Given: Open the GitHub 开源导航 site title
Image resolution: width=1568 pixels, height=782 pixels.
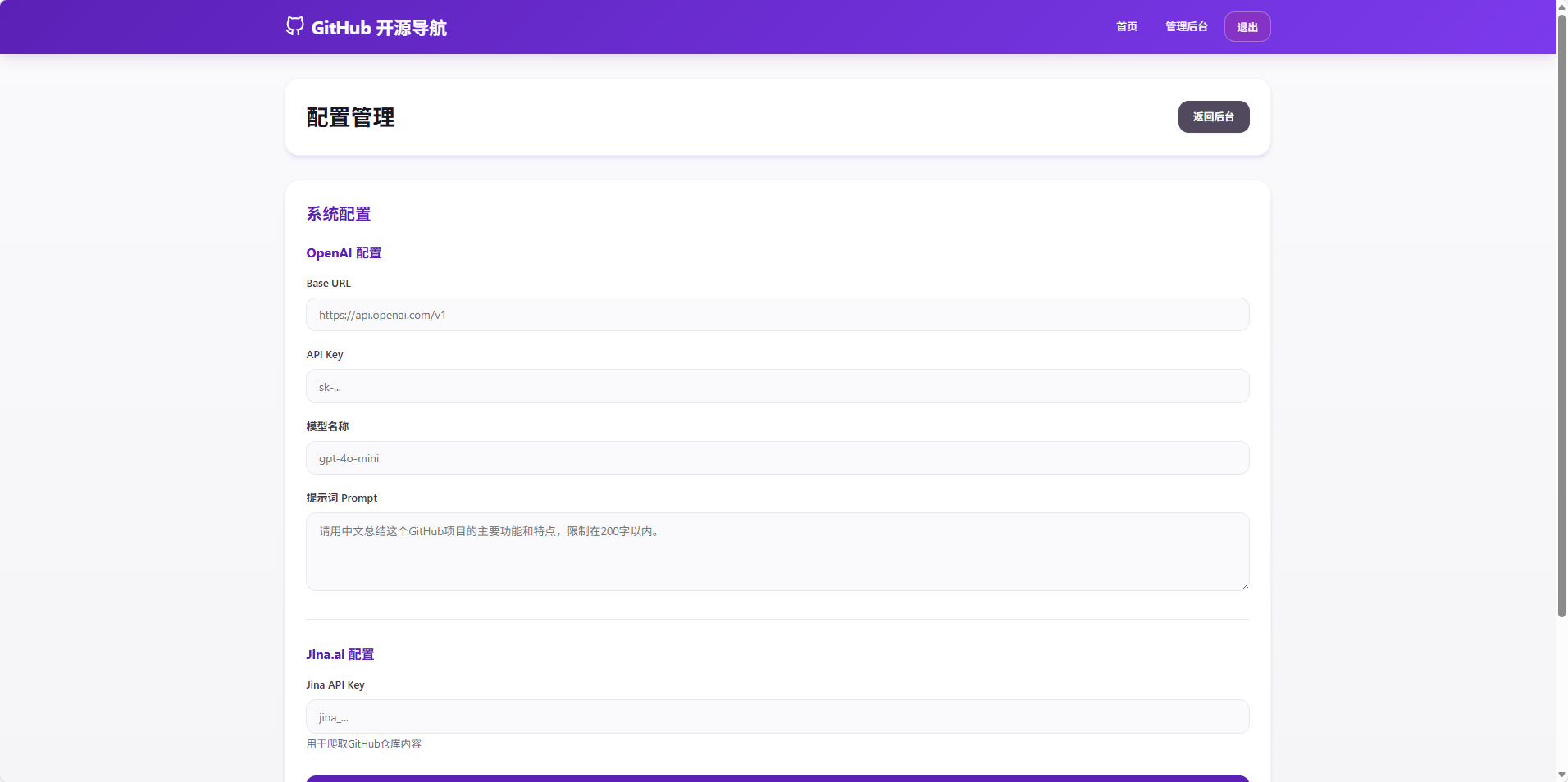Looking at the screenshot, I should pos(378,28).
